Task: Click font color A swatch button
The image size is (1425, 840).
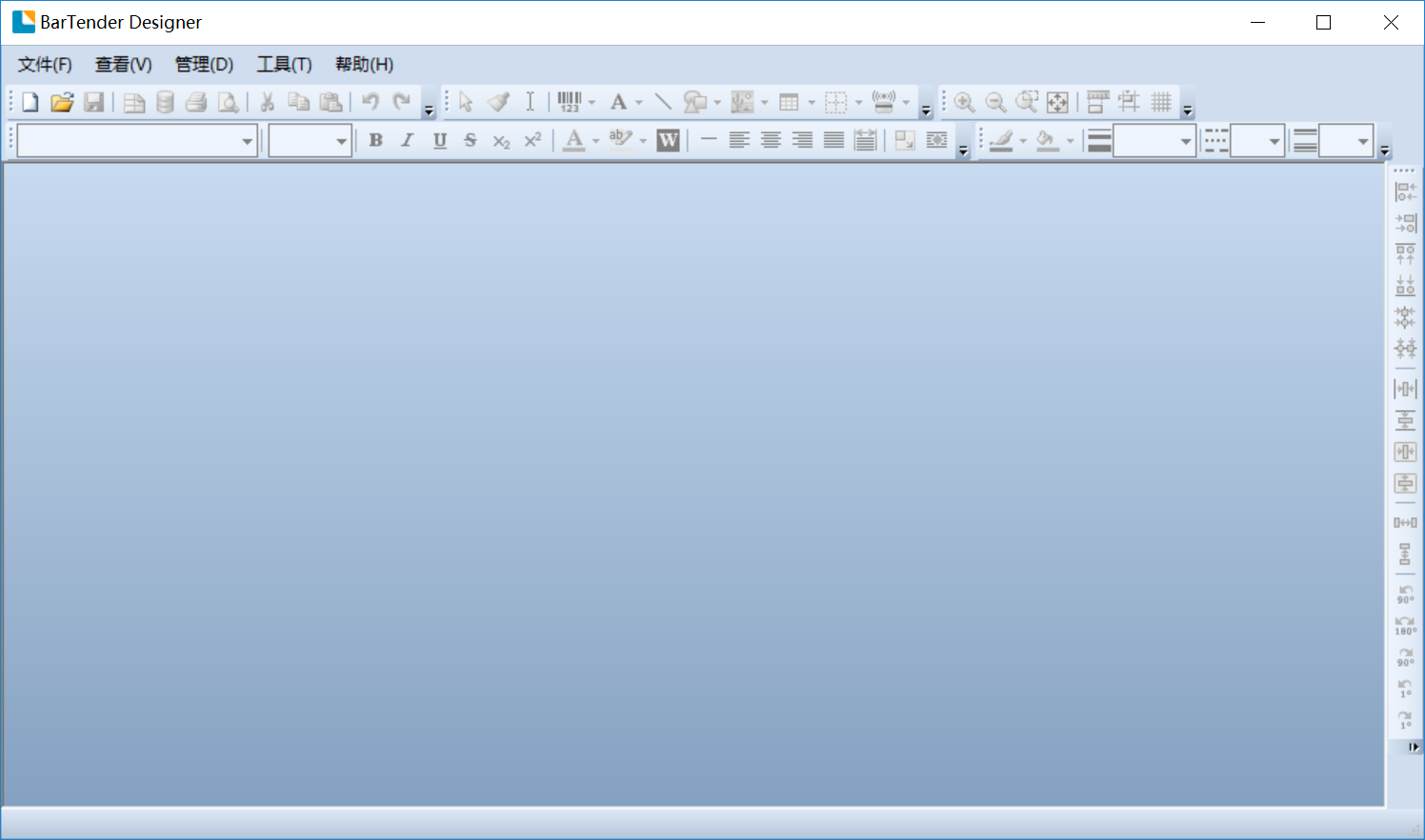Action: coord(574,141)
